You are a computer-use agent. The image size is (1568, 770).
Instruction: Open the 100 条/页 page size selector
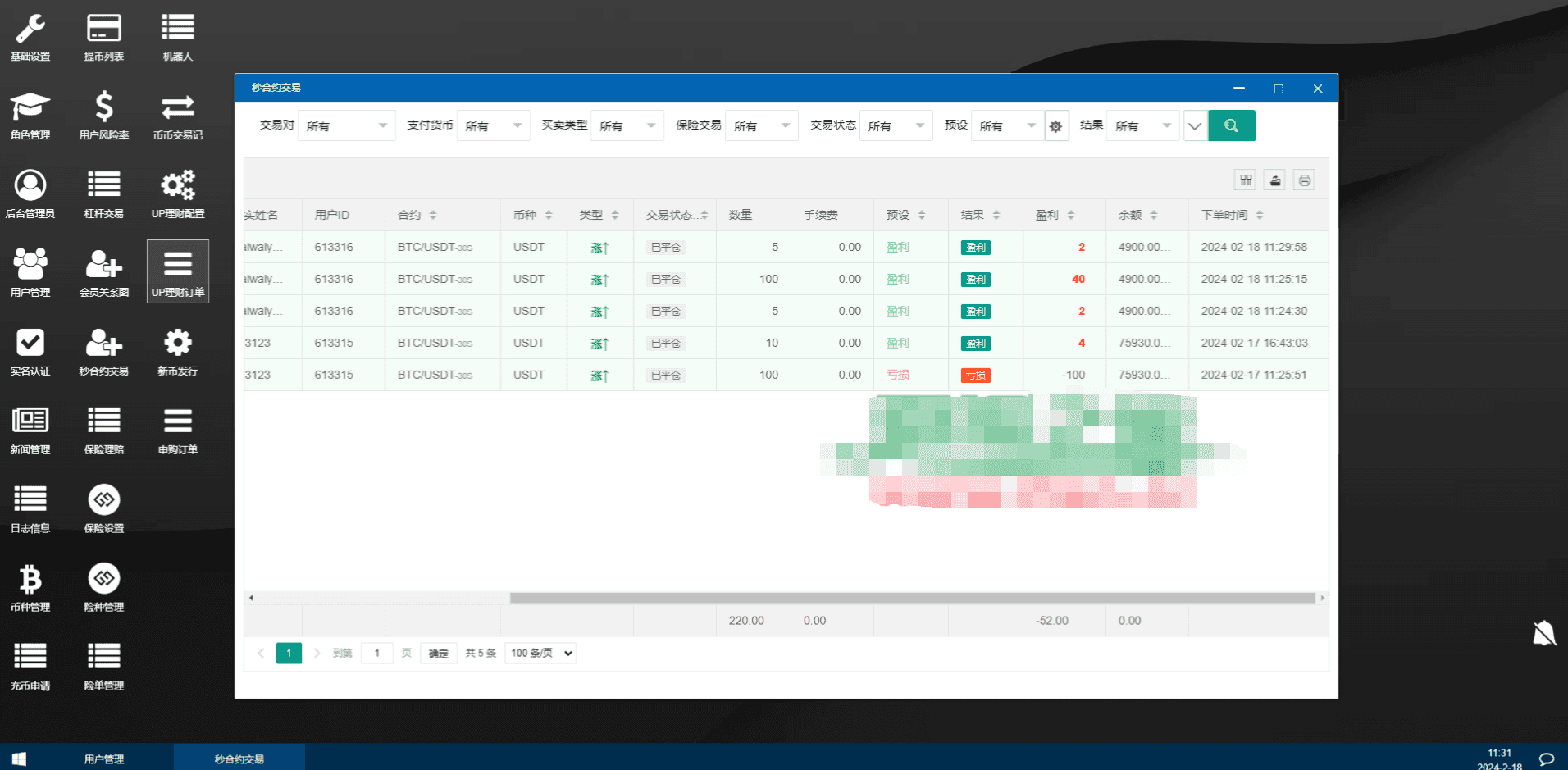tap(540, 654)
